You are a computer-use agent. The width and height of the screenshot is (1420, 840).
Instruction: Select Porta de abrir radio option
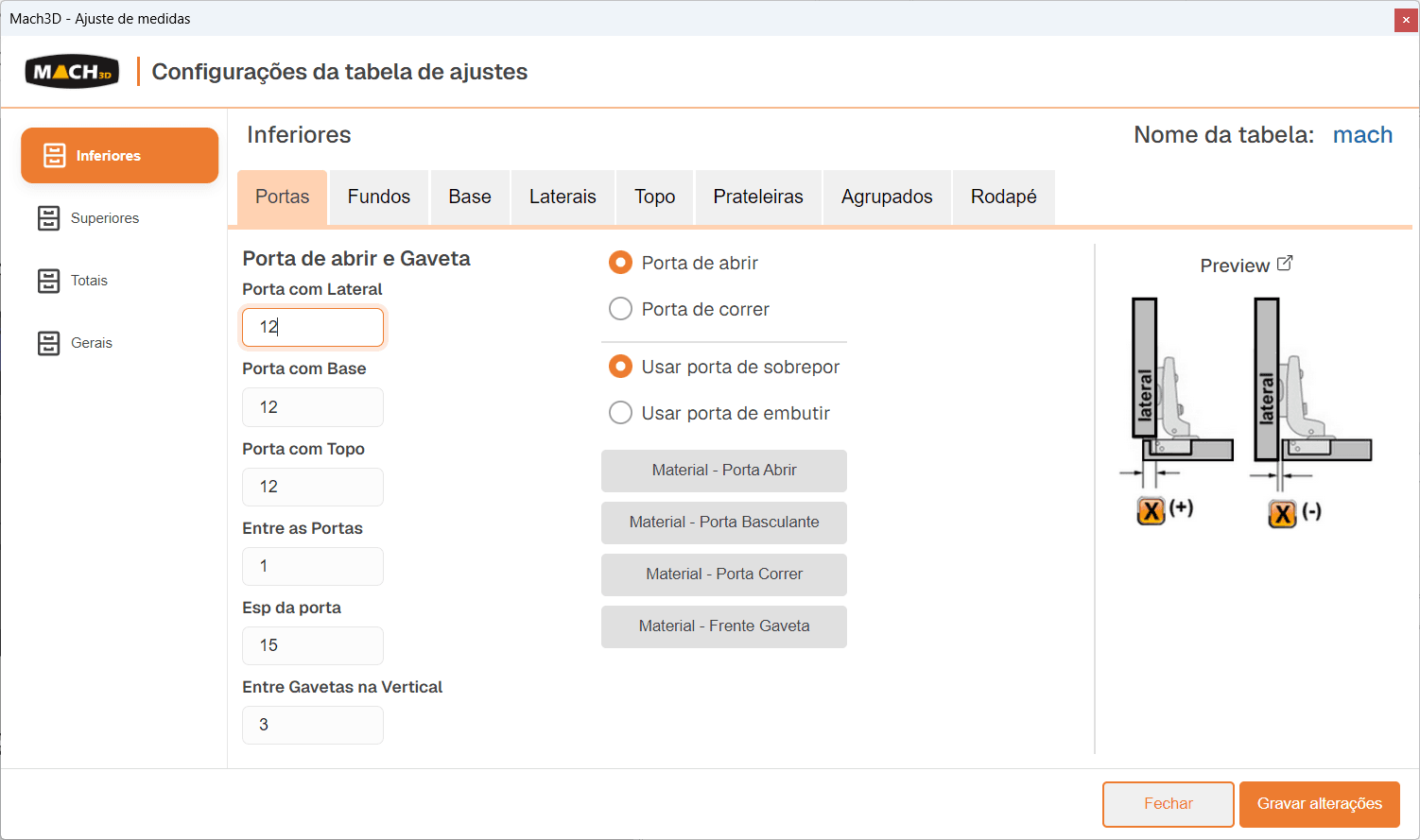(620, 263)
